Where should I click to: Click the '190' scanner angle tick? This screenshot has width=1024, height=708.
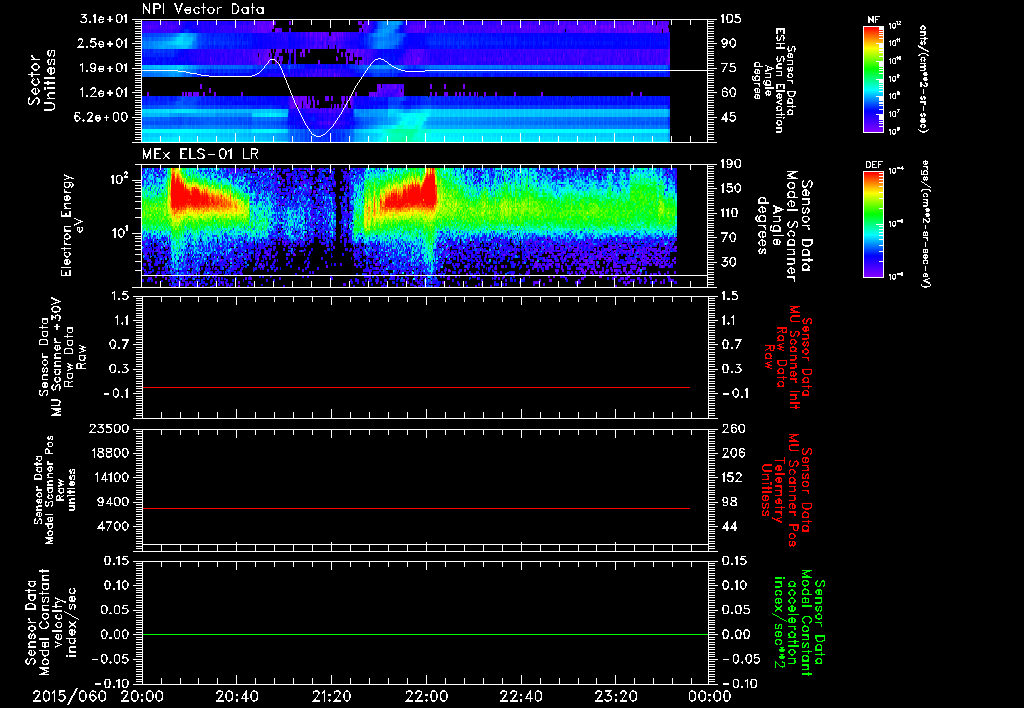coord(730,164)
